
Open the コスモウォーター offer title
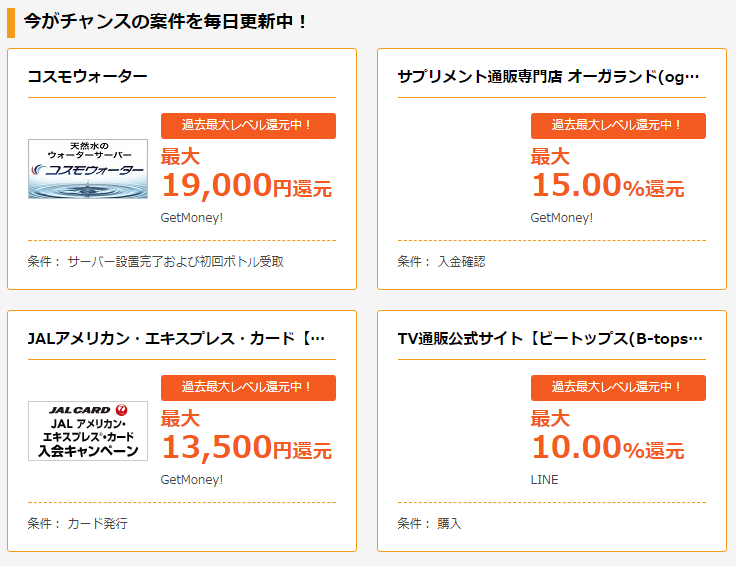(x=88, y=76)
